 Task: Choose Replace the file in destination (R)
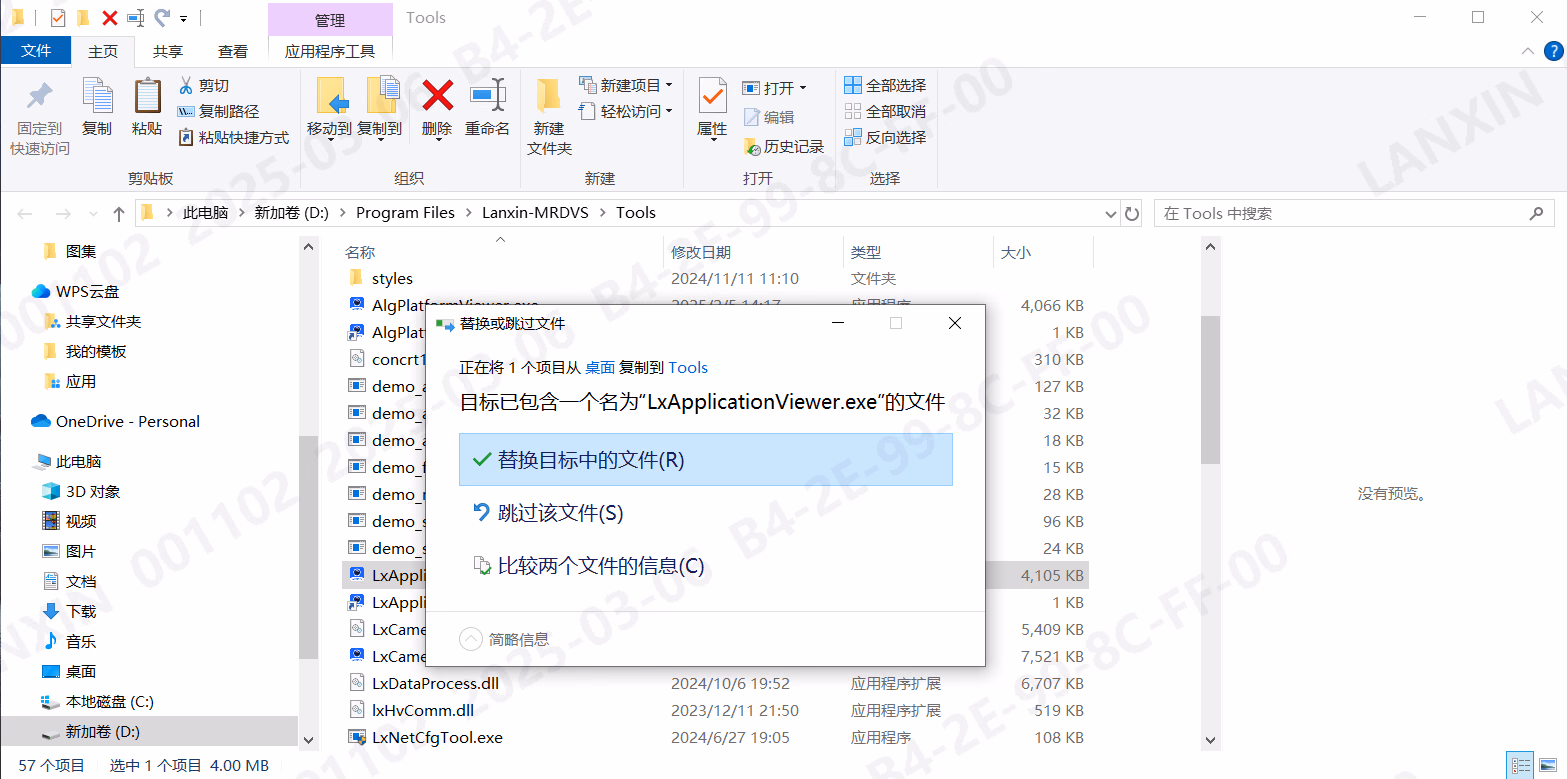[x=705, y=460]
